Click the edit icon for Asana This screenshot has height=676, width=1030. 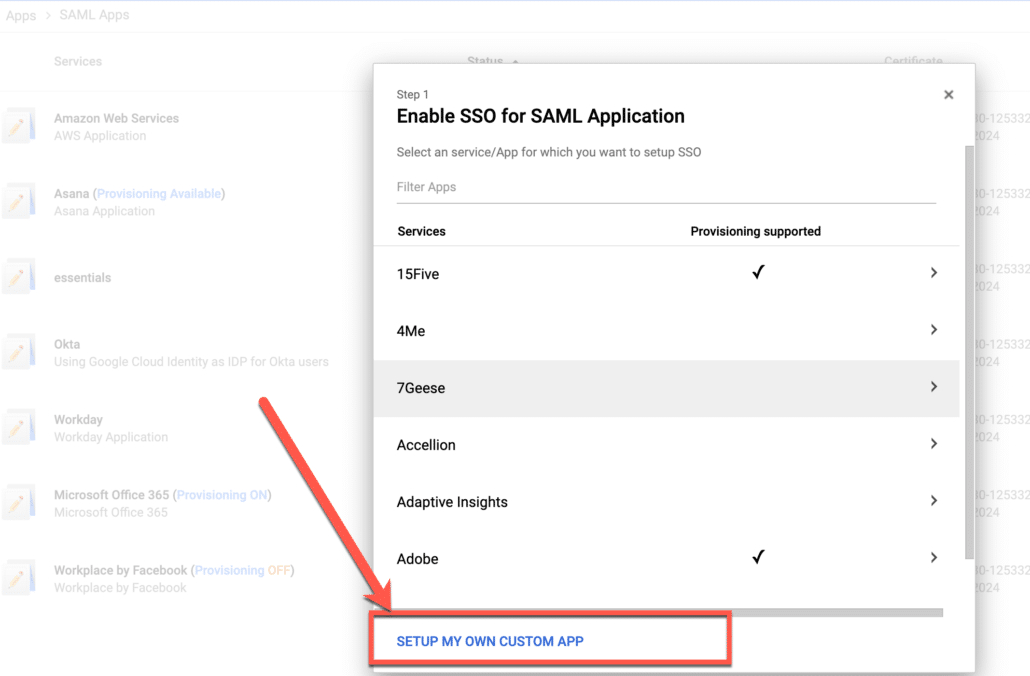pyautogui.click(x=18, y=202)
